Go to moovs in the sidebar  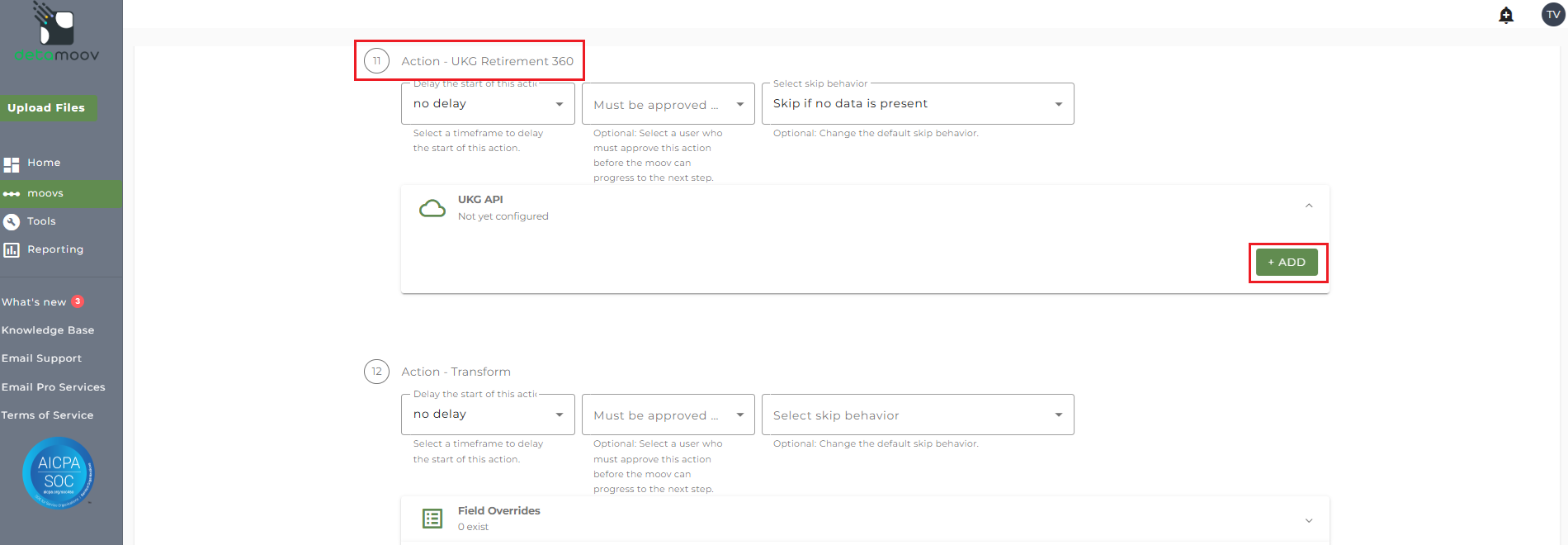pos(45,193)
